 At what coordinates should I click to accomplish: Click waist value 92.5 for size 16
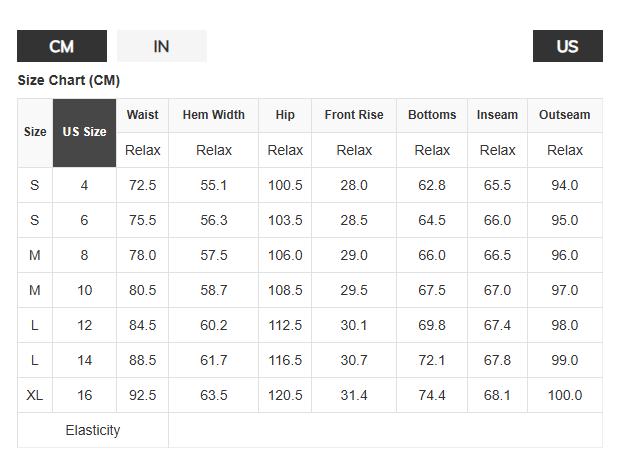pyautogui.click(x=142, y=395)
